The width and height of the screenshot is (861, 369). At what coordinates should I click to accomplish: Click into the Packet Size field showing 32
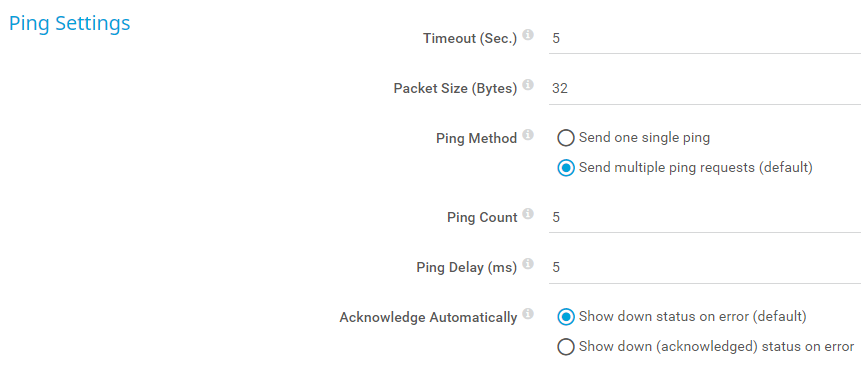click(x=705, y=89)
